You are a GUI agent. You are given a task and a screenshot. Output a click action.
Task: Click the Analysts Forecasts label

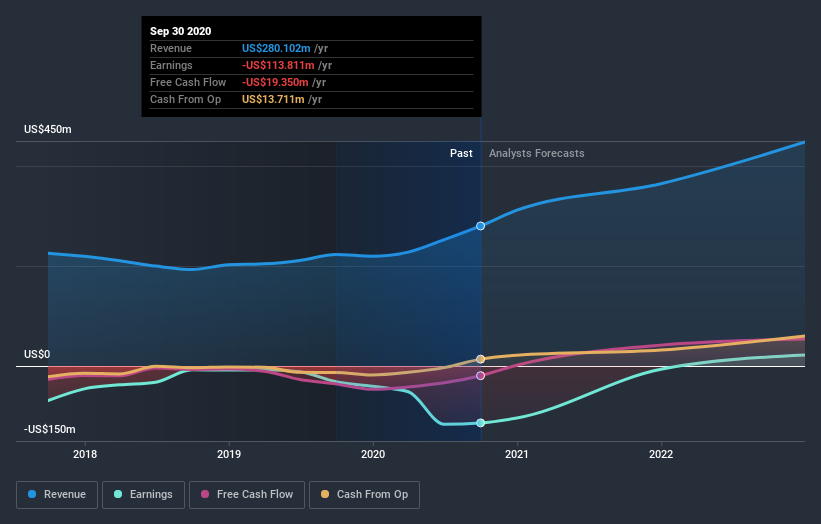(537, 153)
